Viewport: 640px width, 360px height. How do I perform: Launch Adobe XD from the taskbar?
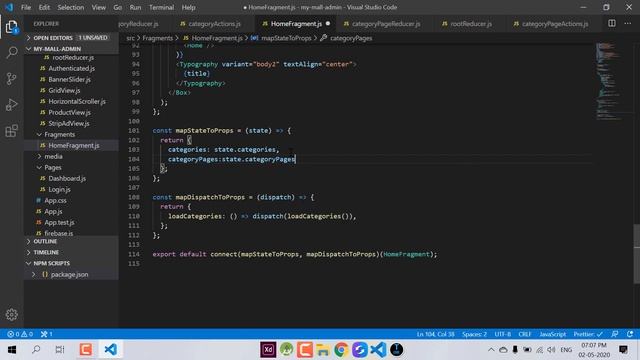268,349
